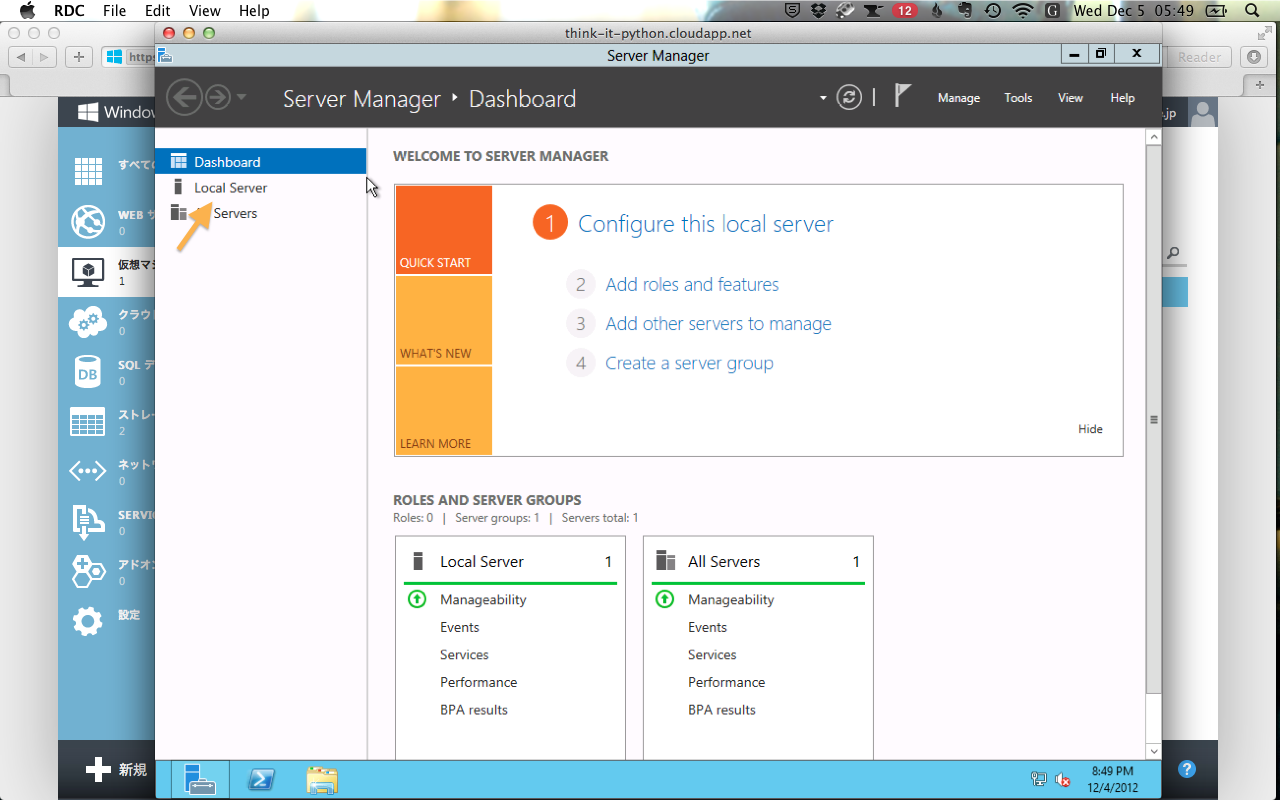Open the dropdown next to refresh icon
Screen dimensions: 1280x800
coord(823,98)
